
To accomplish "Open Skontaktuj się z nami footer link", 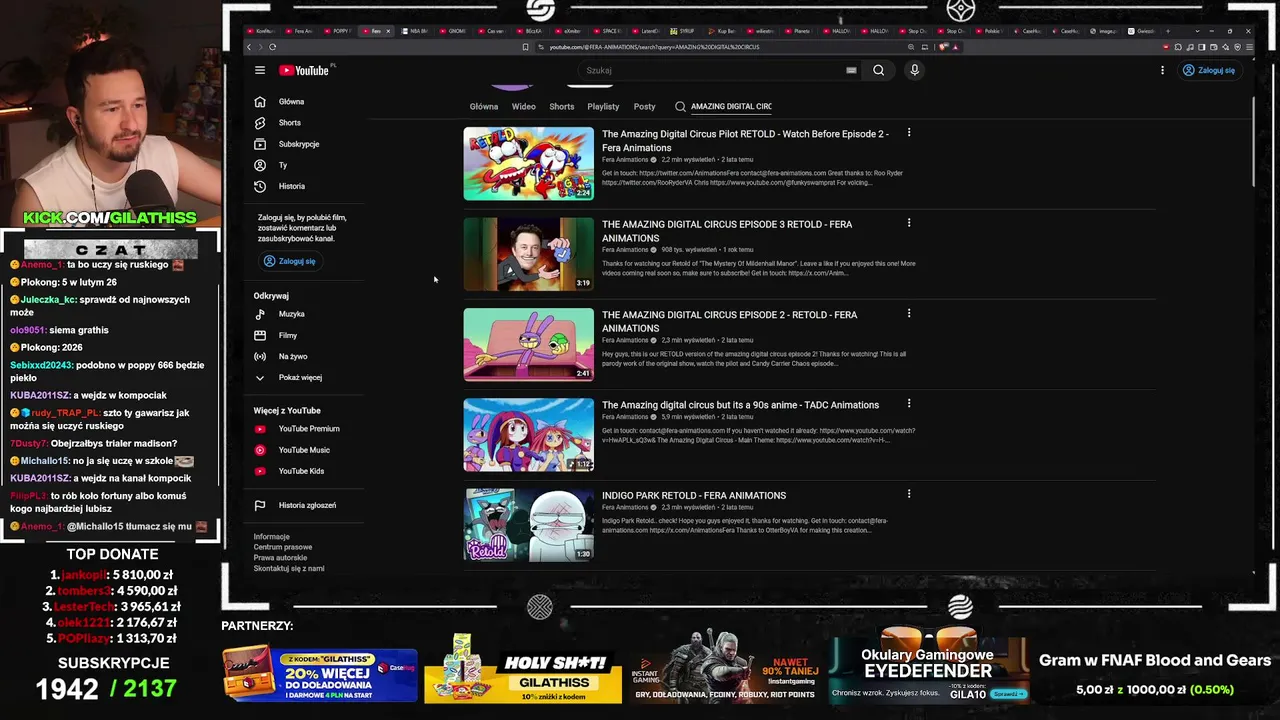I will [x=289, y=569].
